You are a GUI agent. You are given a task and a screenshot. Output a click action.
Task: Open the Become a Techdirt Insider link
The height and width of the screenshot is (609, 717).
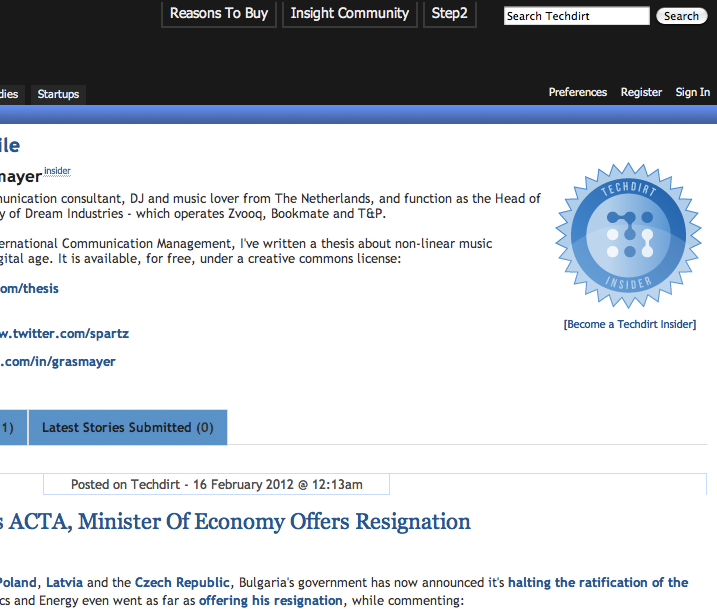click(630, 324)
